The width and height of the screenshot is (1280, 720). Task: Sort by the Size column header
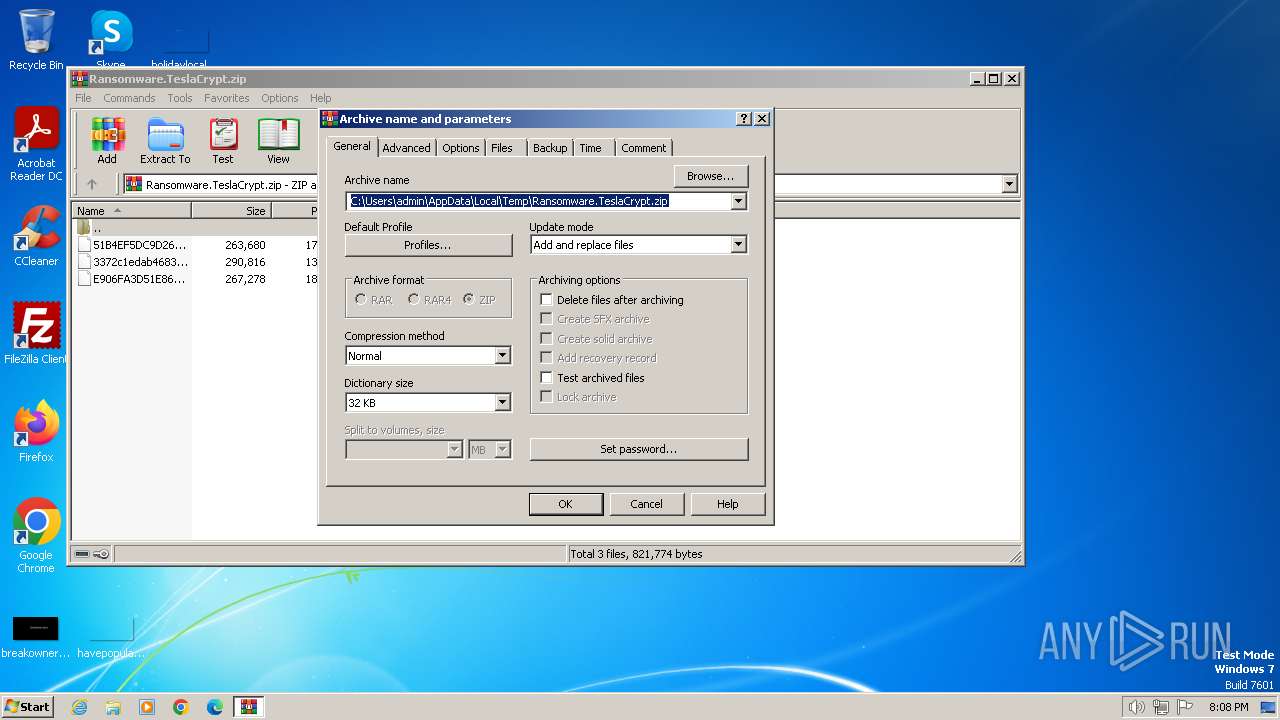[231, 211]
